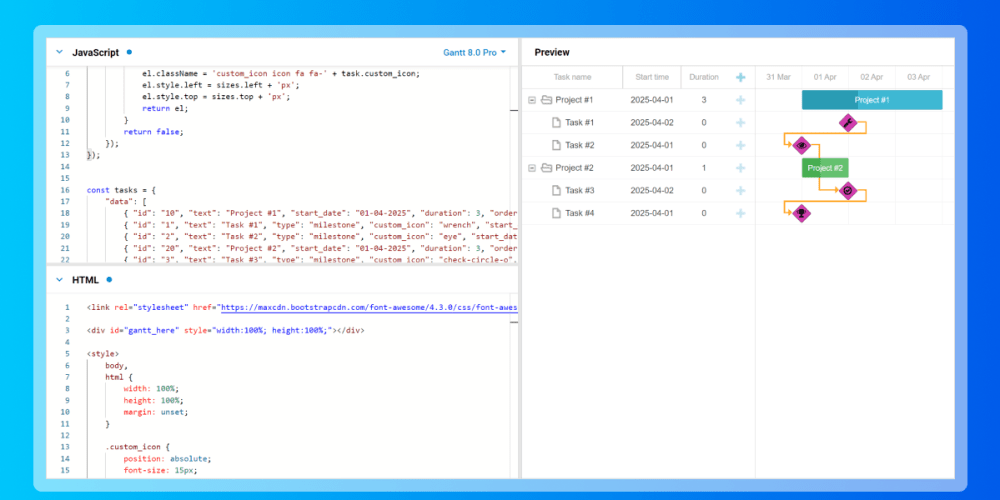Screen dimensions: 1000x500
Task: Click JavaScript line number 16
Action: (x=65, y=190)
